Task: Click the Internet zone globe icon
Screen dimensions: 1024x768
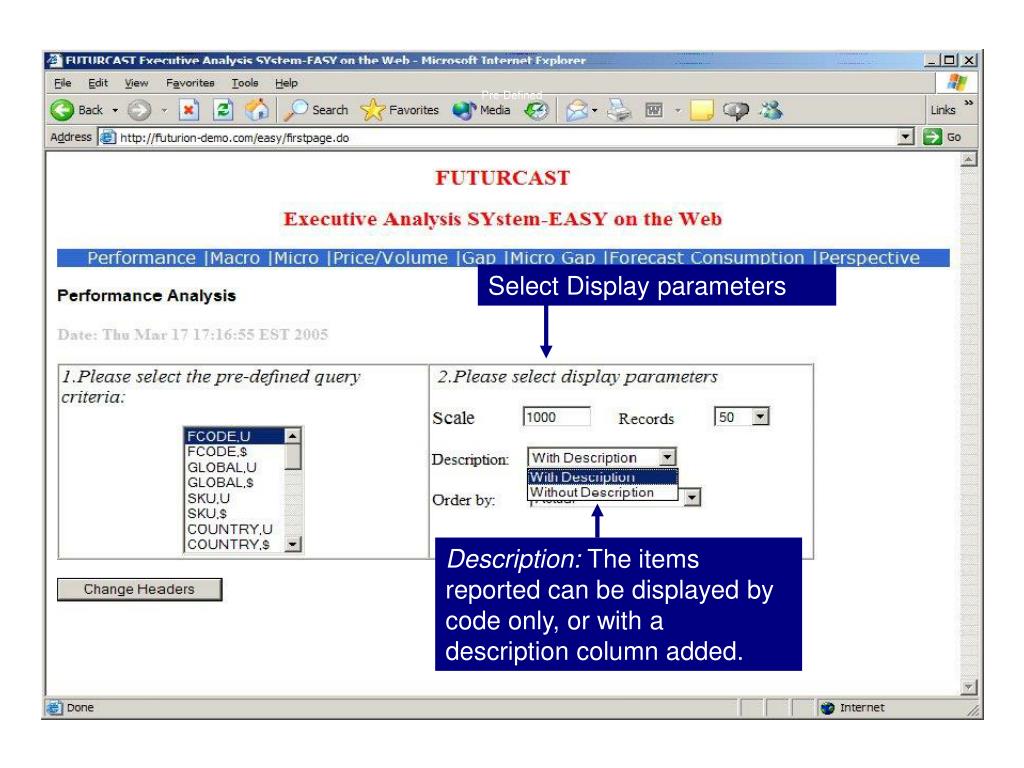Action: point(827,708)
